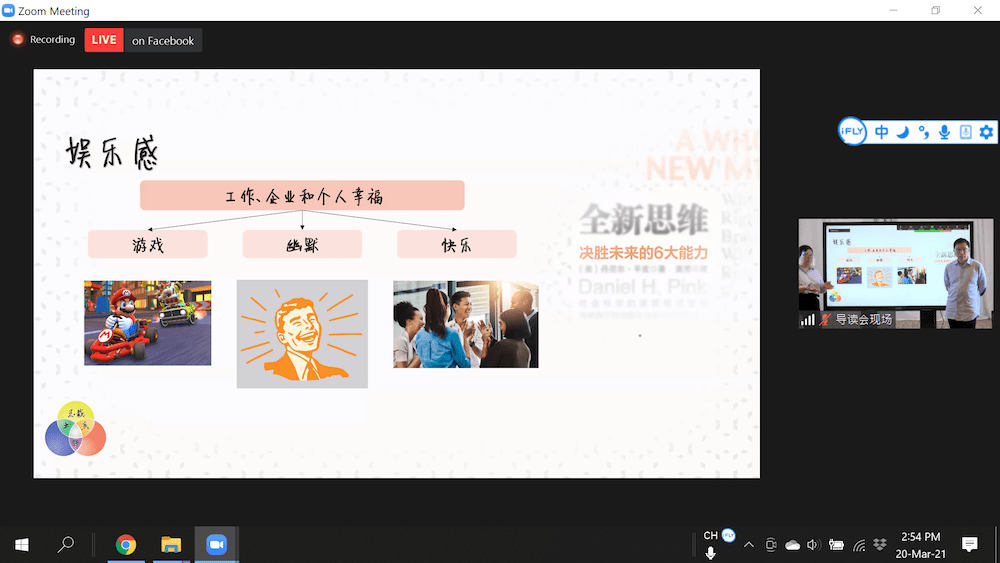Image resolution: width=1000 pixels, height=563 pixels.
Task: Expand the hidden system tray icons chevron
Action: point(749,544)
